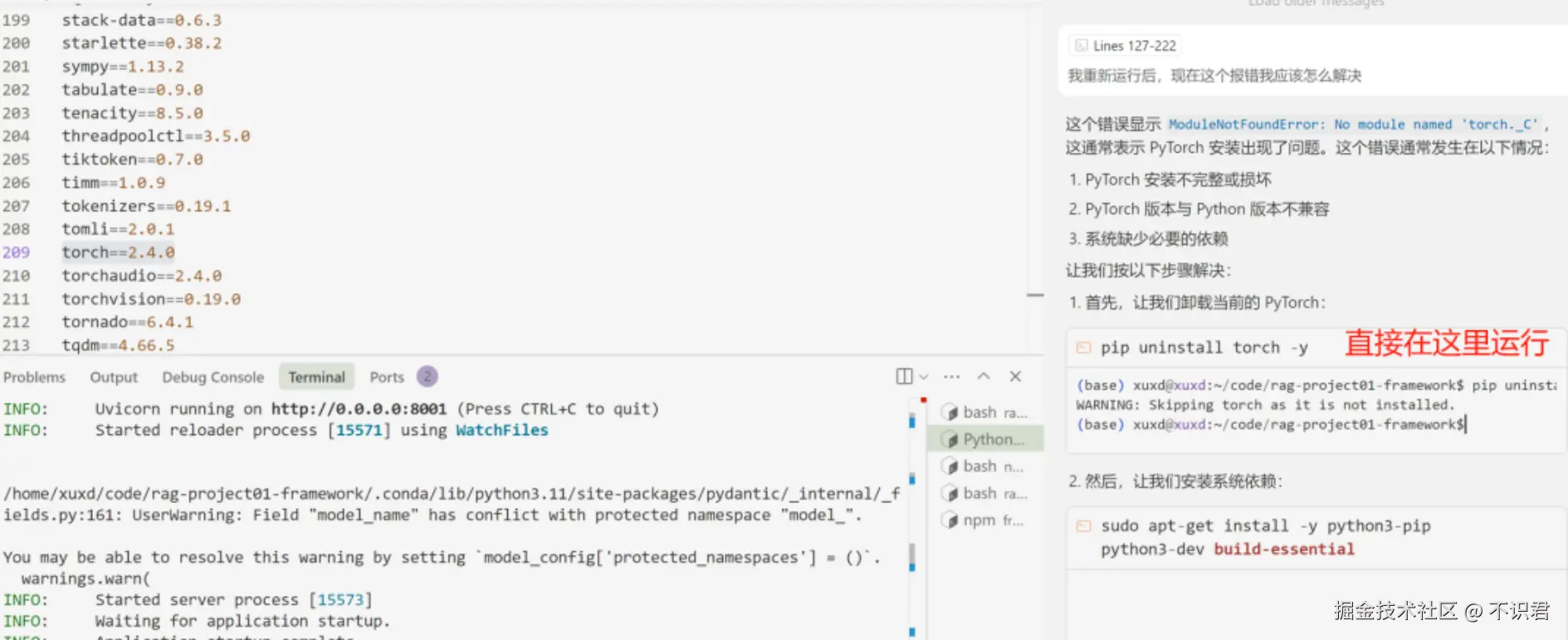
Task: Select the Terminal tab
Action: [316, 377]
